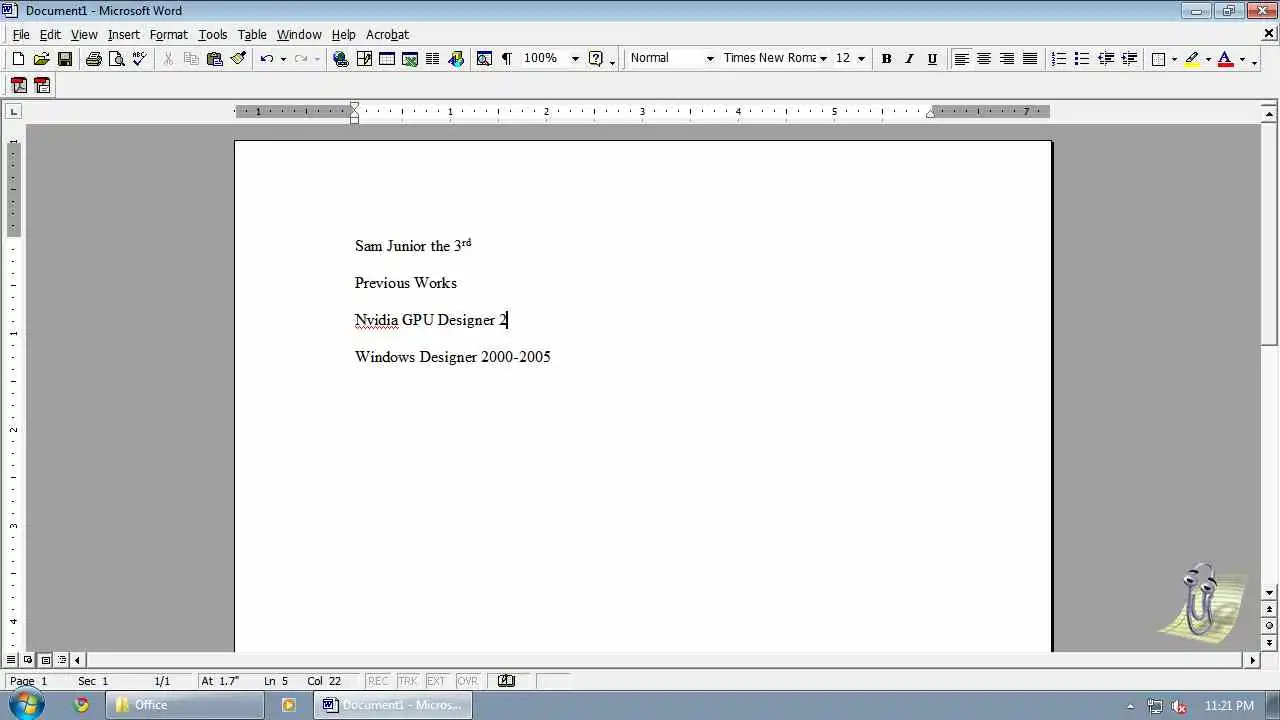Run Spelling and Grammar check
The width and height of the screenshot is (1280, 720).
[139, 59]
